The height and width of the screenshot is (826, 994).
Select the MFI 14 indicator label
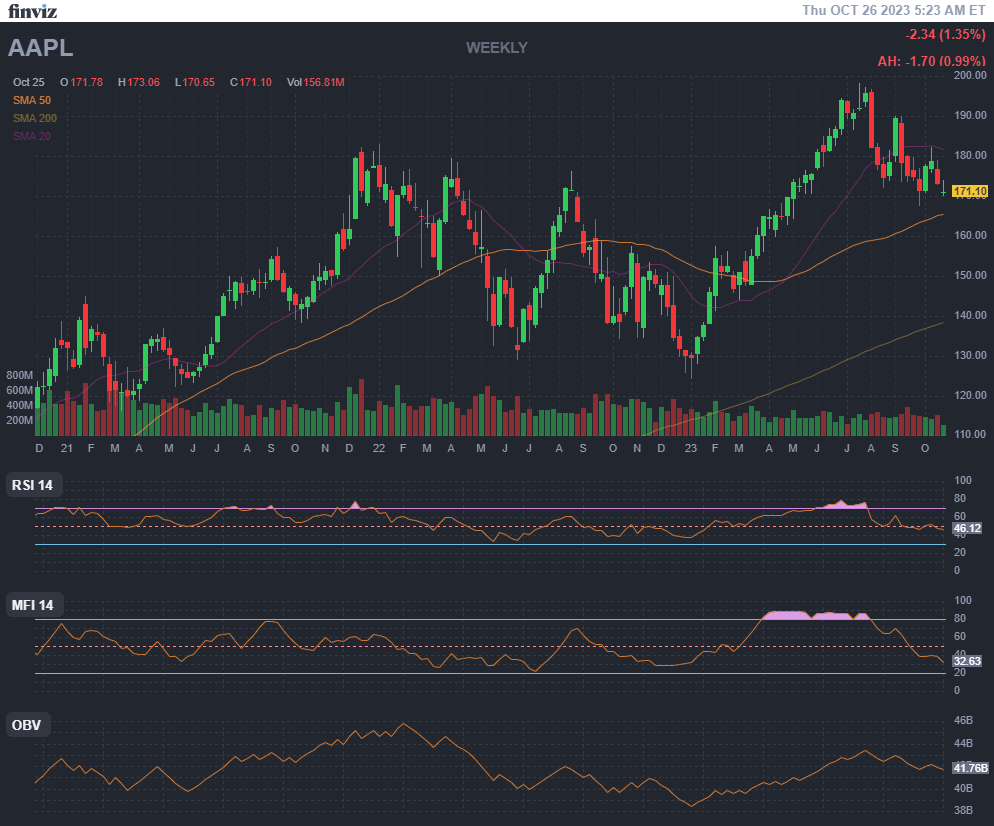point(32,605)
